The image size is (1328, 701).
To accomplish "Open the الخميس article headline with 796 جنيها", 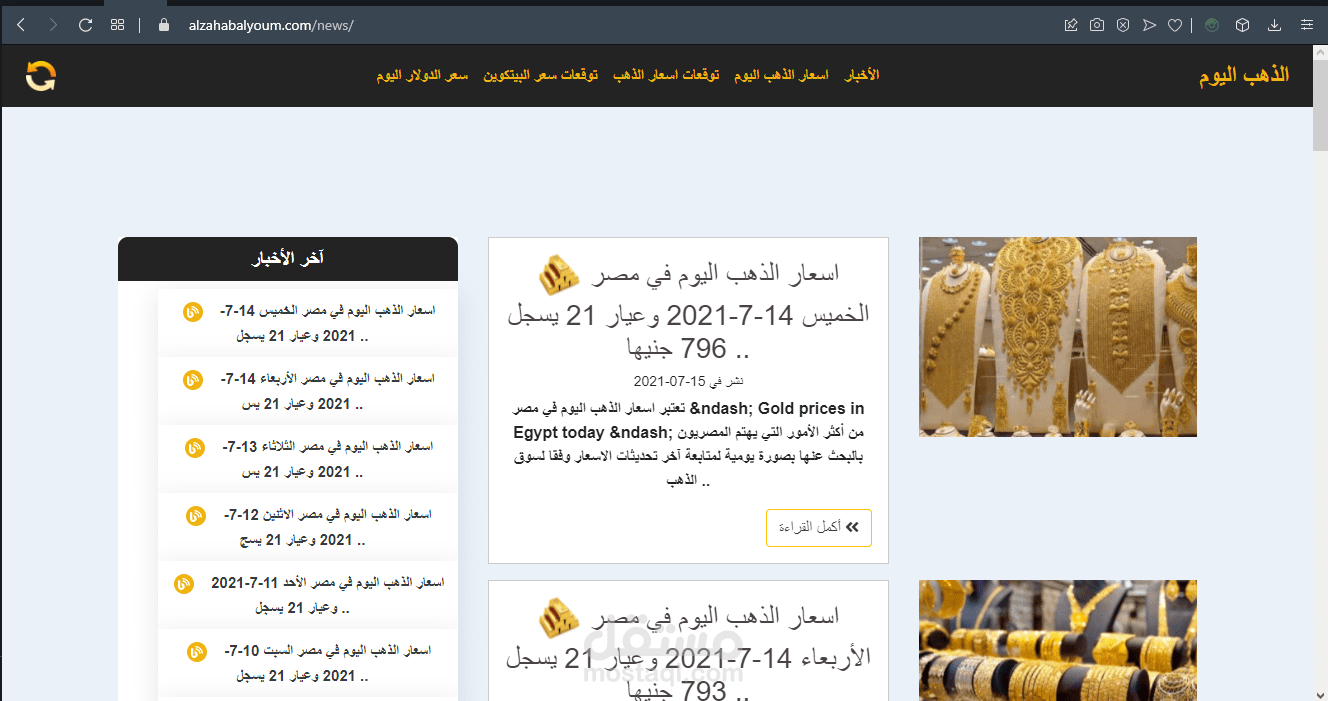I will pos(688,311).
